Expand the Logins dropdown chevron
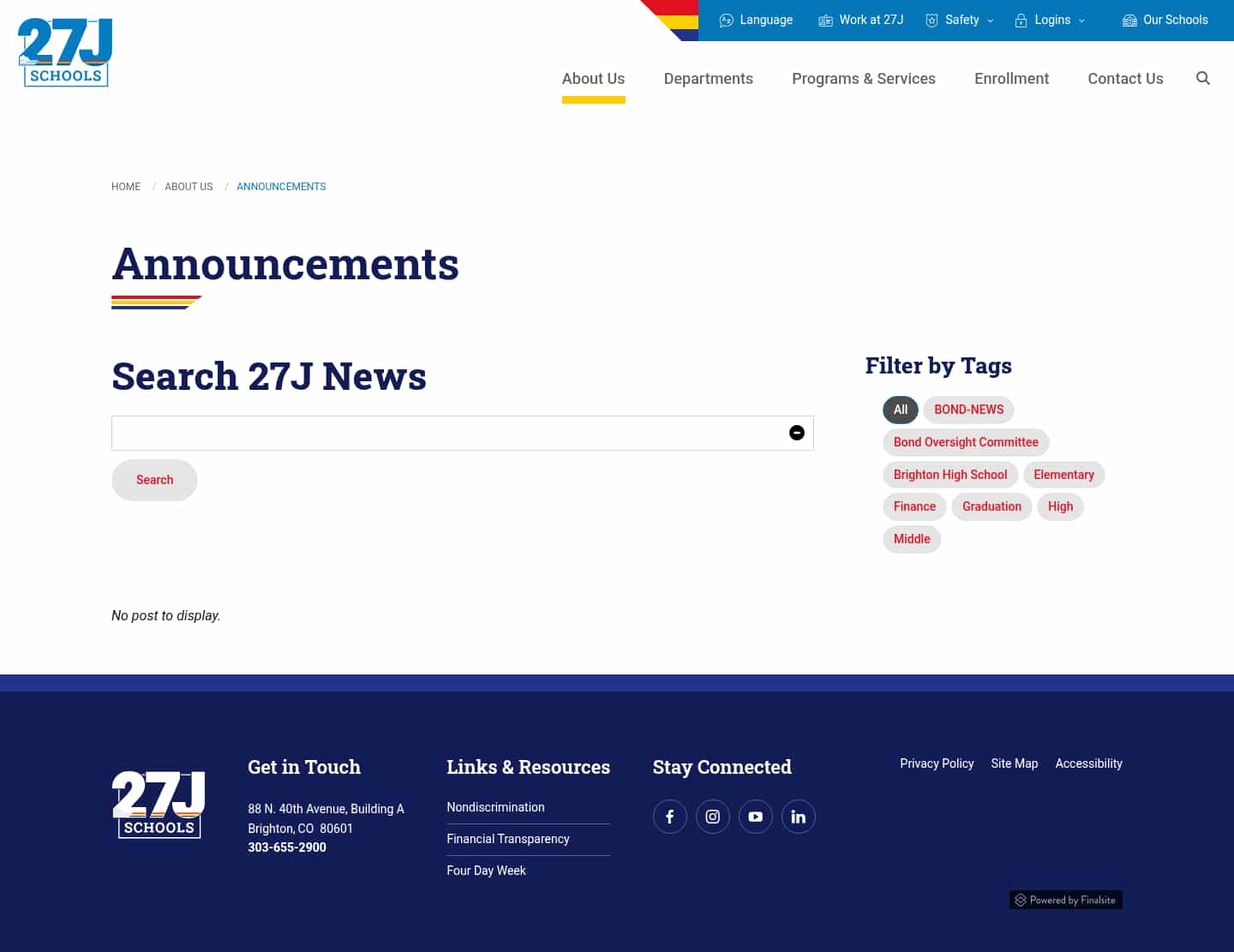 point(1081,21)
